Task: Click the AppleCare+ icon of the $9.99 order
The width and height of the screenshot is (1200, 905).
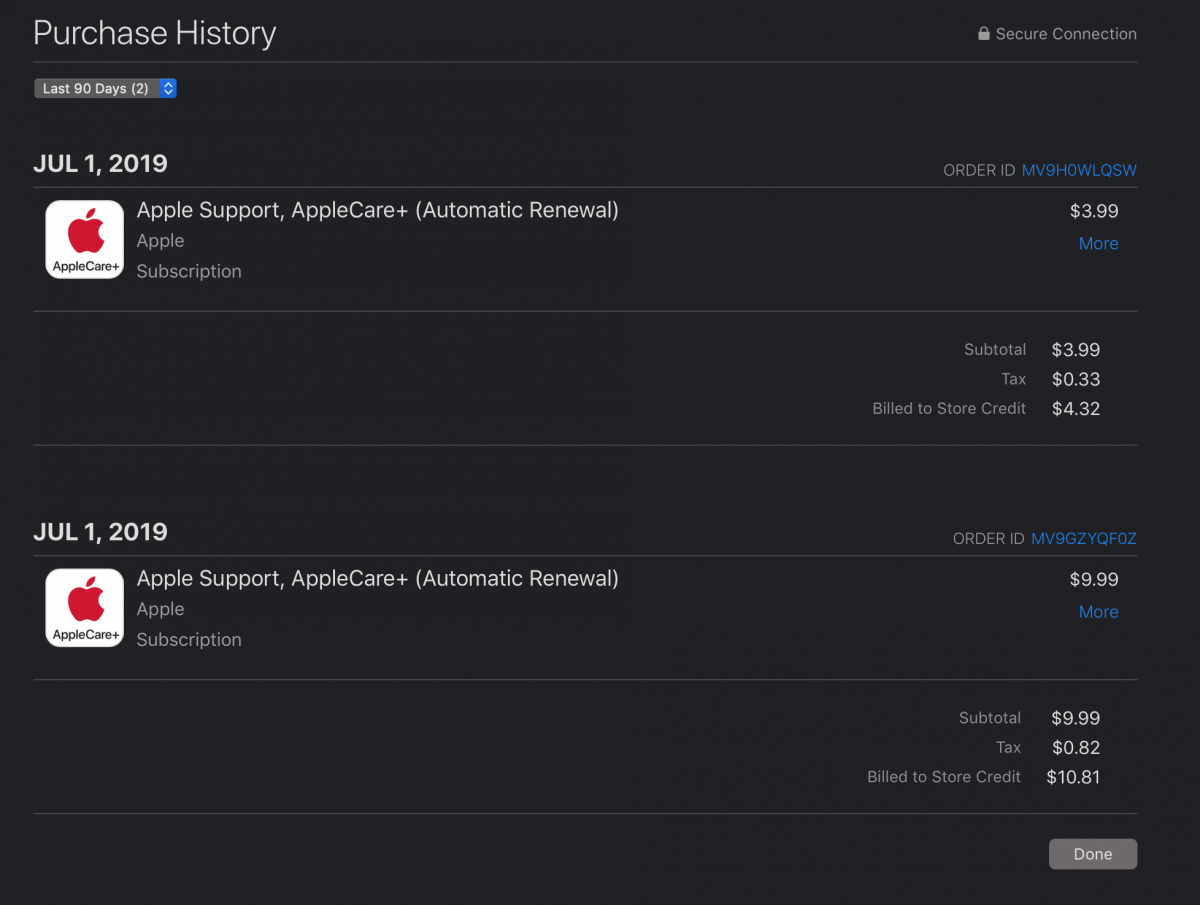Action: pos(85,608)
